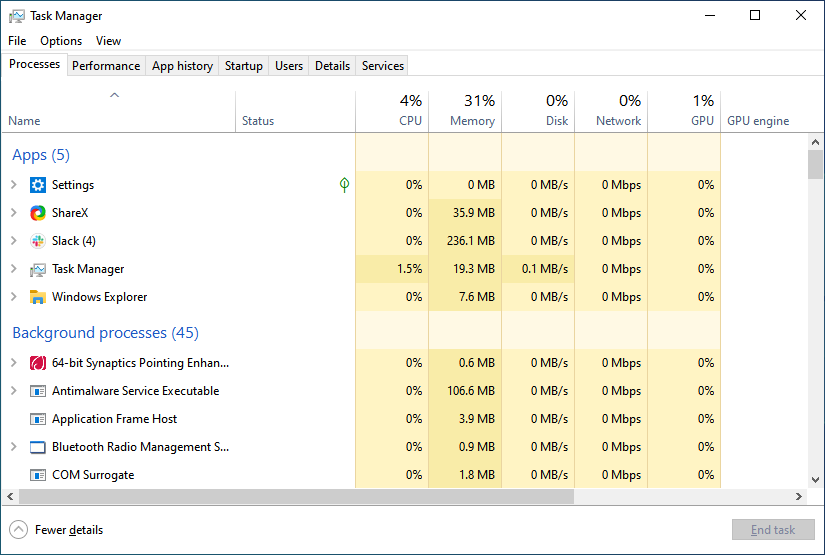The image size is (825, 555).
Task: Click the green leaf suspended status icon
Action: coord(345,185)
